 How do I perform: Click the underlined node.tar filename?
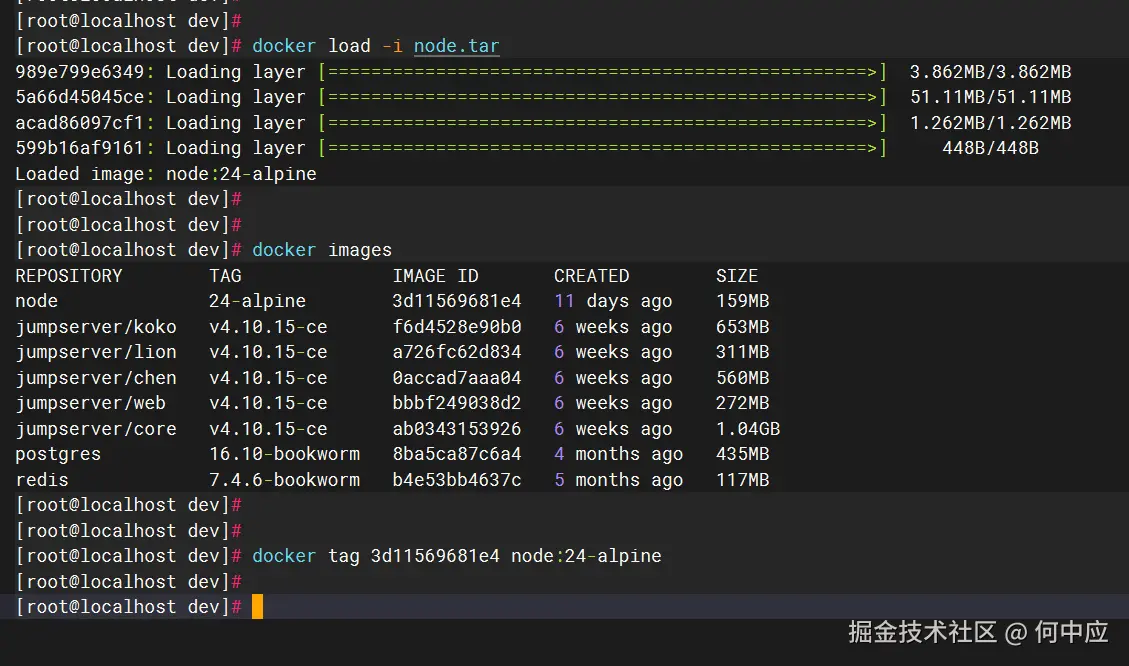[x=456, y=46]
